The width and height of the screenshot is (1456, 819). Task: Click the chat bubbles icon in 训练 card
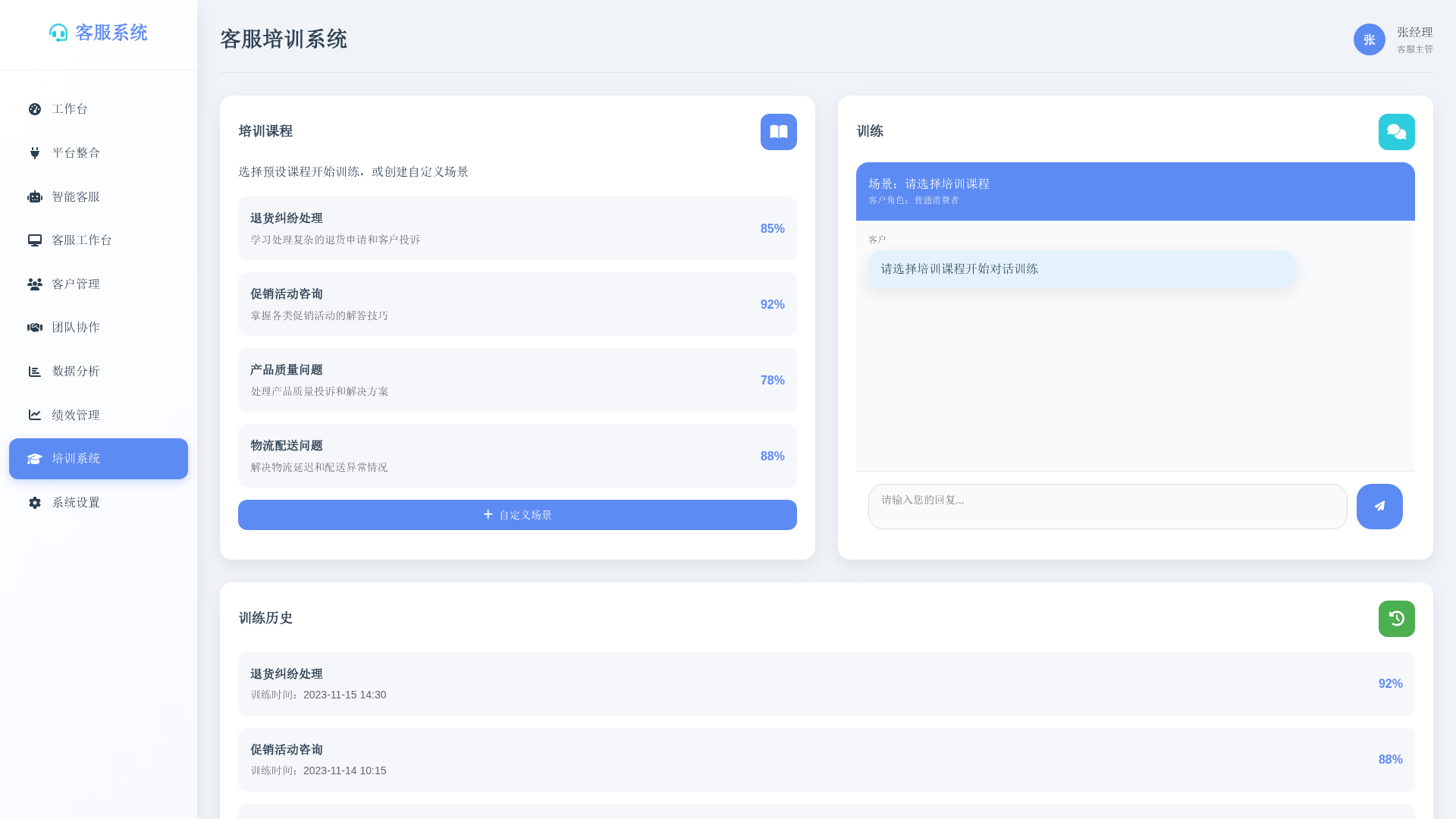point(1396,132)
